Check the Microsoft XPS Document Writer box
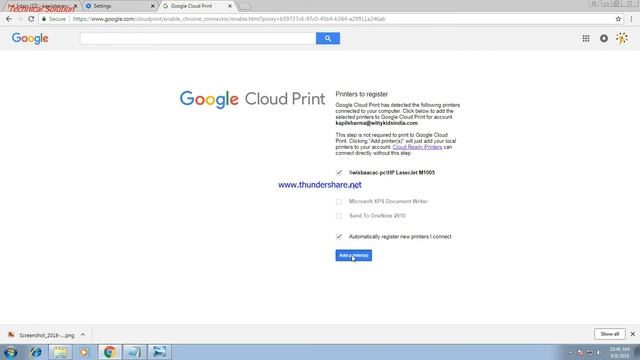The image size is (640, 360). (x=339, y=202)
